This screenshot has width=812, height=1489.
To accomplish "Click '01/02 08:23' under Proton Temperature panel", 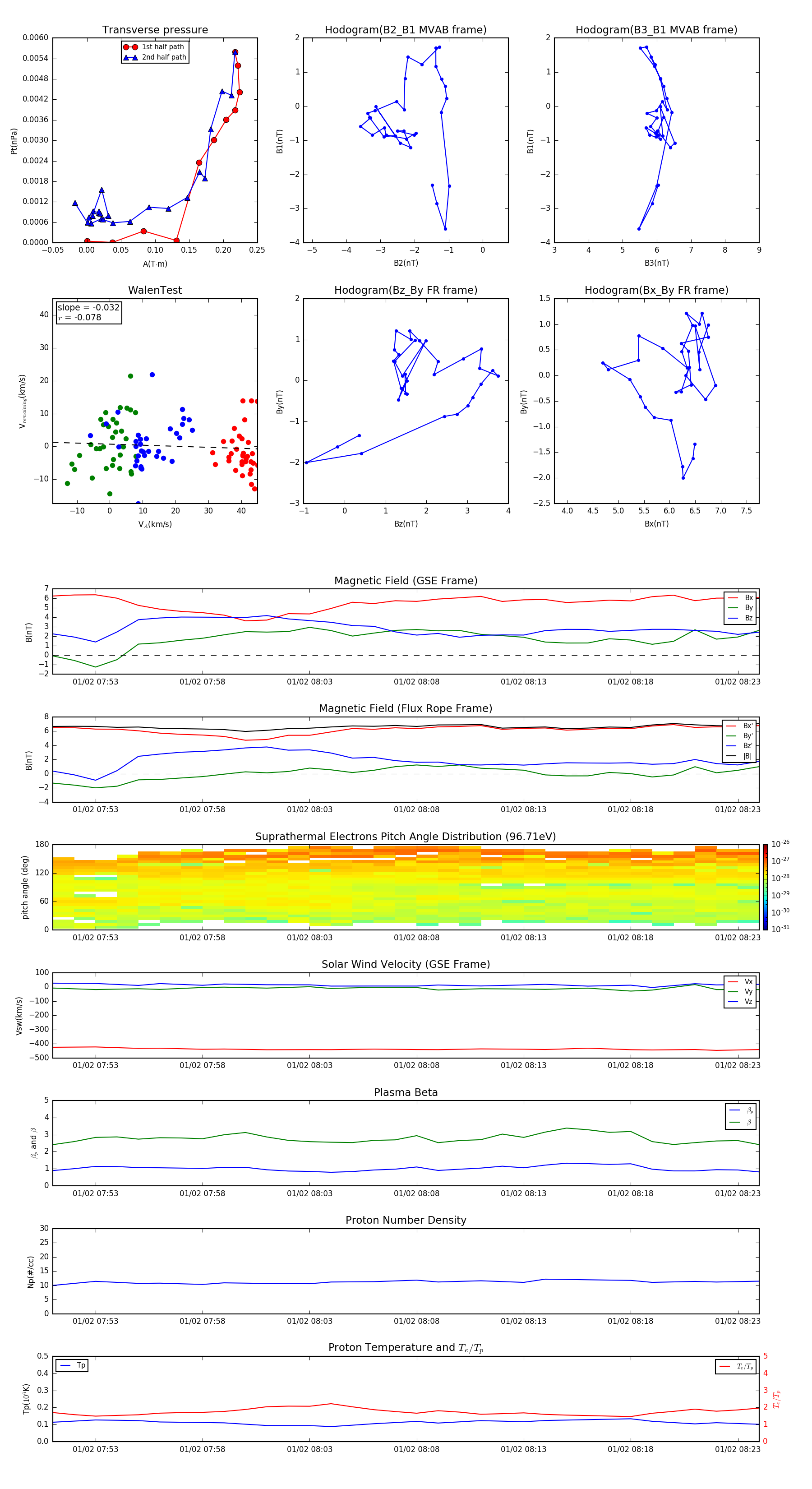I will (738, 1449).
